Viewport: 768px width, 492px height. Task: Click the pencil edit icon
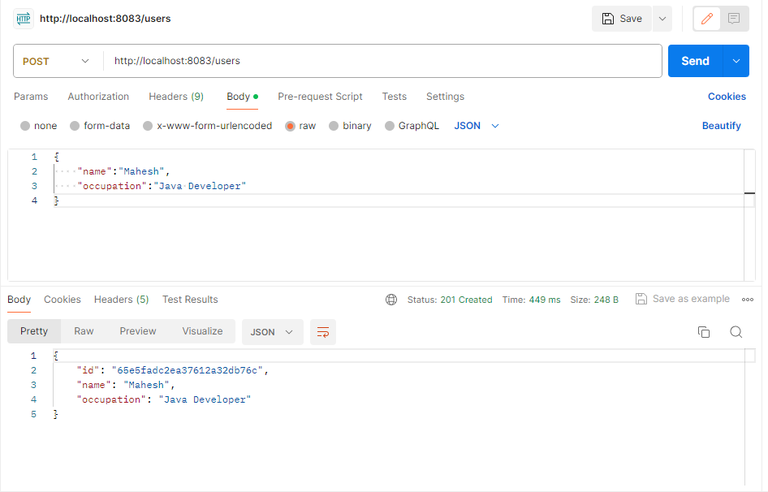click(x=707, y=18)
